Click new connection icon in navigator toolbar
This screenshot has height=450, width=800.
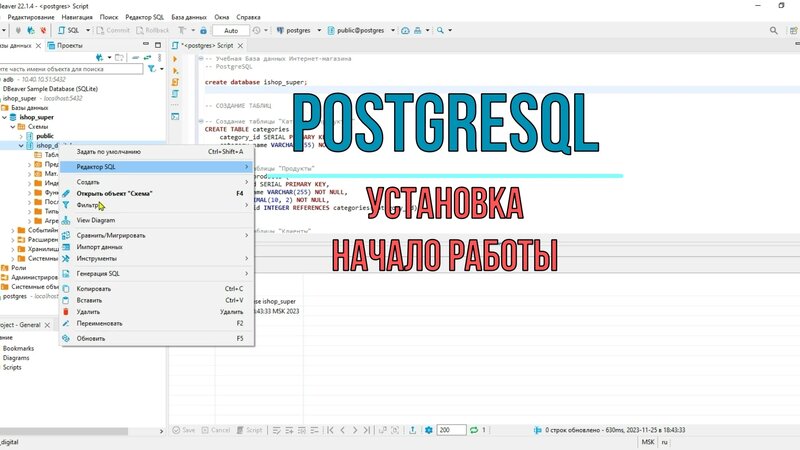(x=99, y=58)
